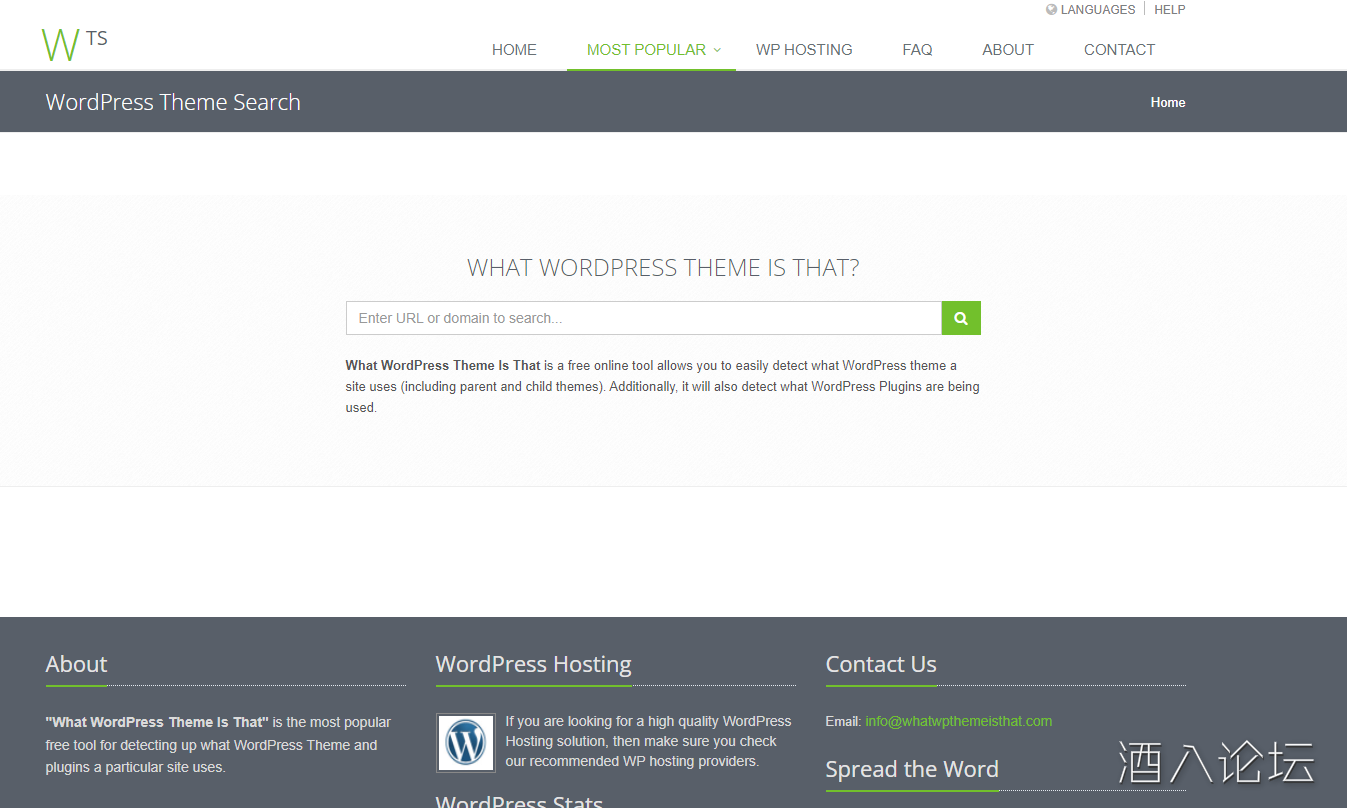Viewport: 1347px width, 808px height.
Task: Open the FAQ page
Action: [x=917, y=50]
